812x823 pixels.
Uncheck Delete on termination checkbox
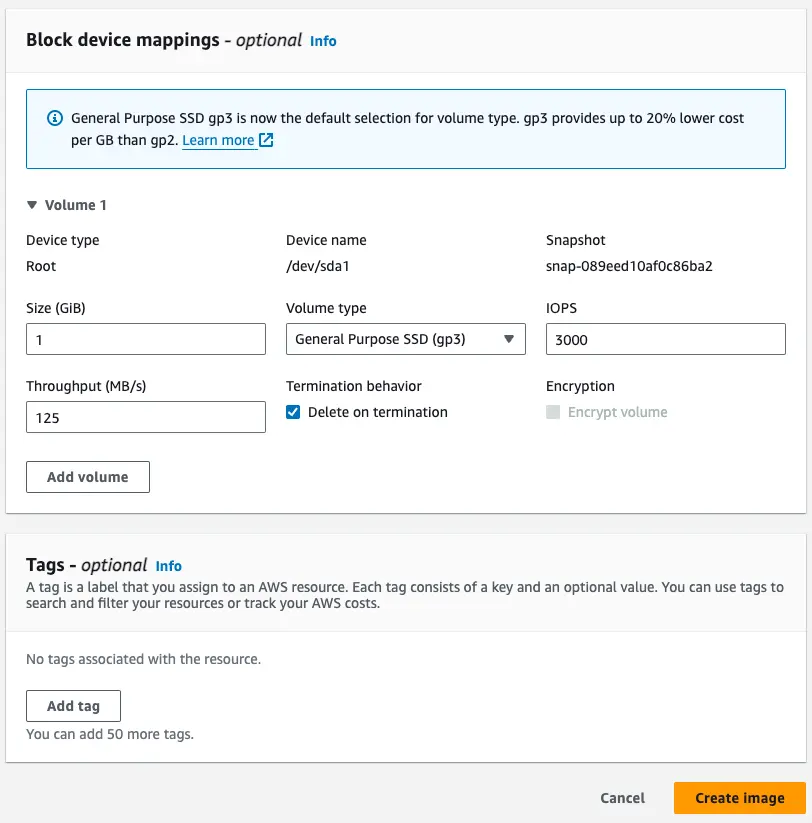293,412
